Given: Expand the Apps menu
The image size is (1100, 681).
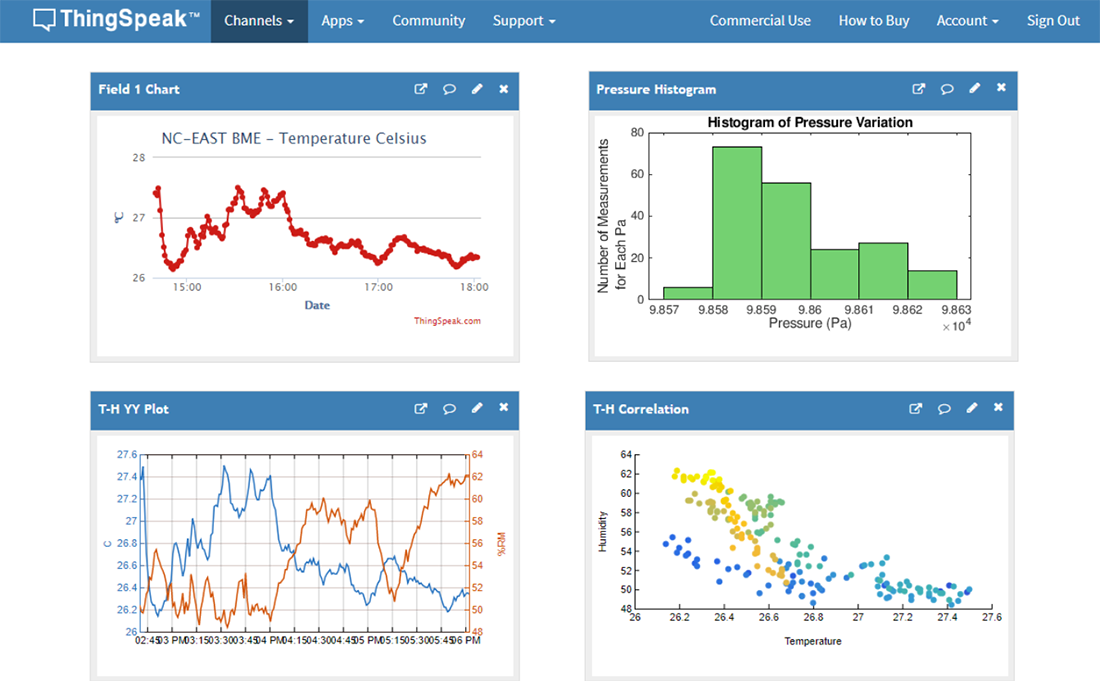Looking at the screenshot, I should pos(342,20).
